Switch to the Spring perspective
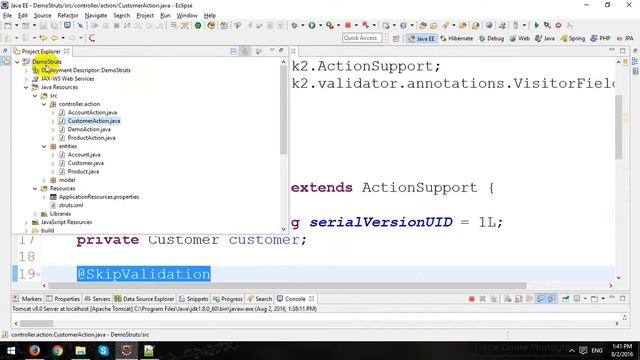This screenshot has height=360, width=640. tap(572, 38)
